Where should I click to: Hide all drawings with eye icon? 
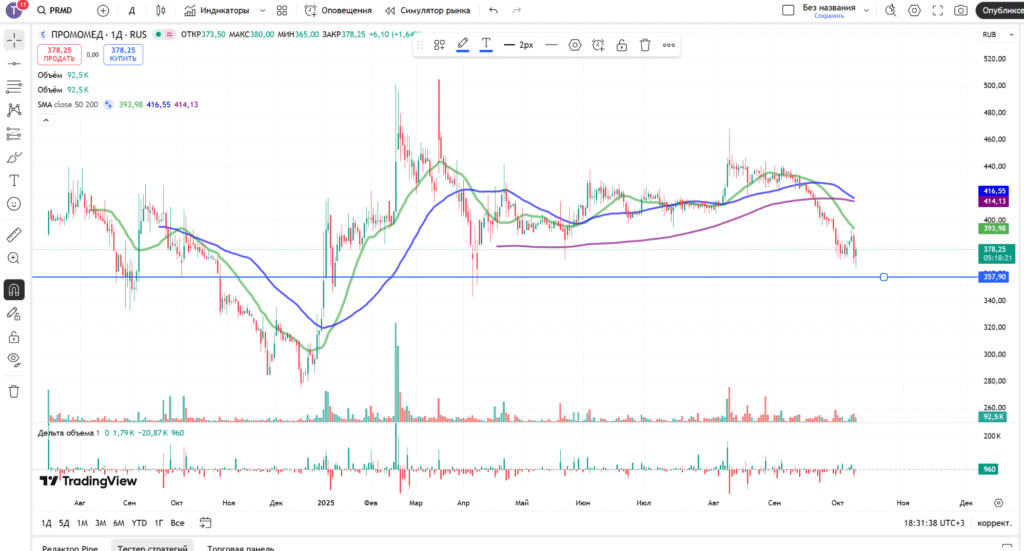(x=14, y=360)
